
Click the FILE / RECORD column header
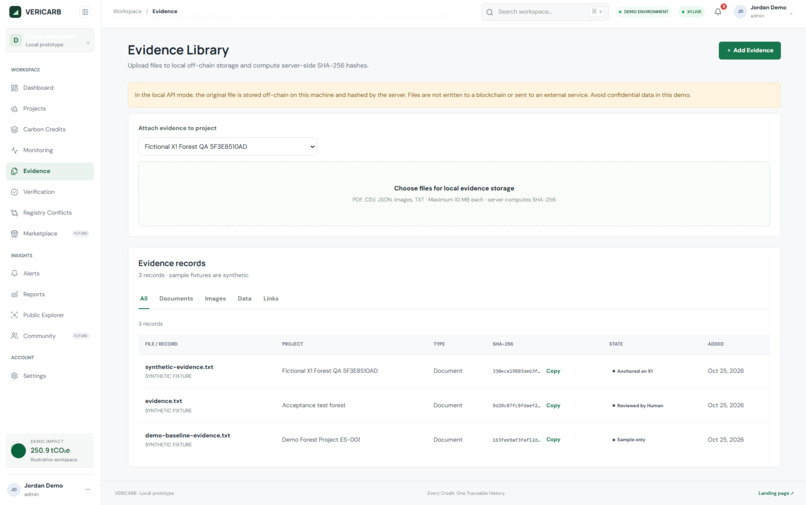click(161, 344)
